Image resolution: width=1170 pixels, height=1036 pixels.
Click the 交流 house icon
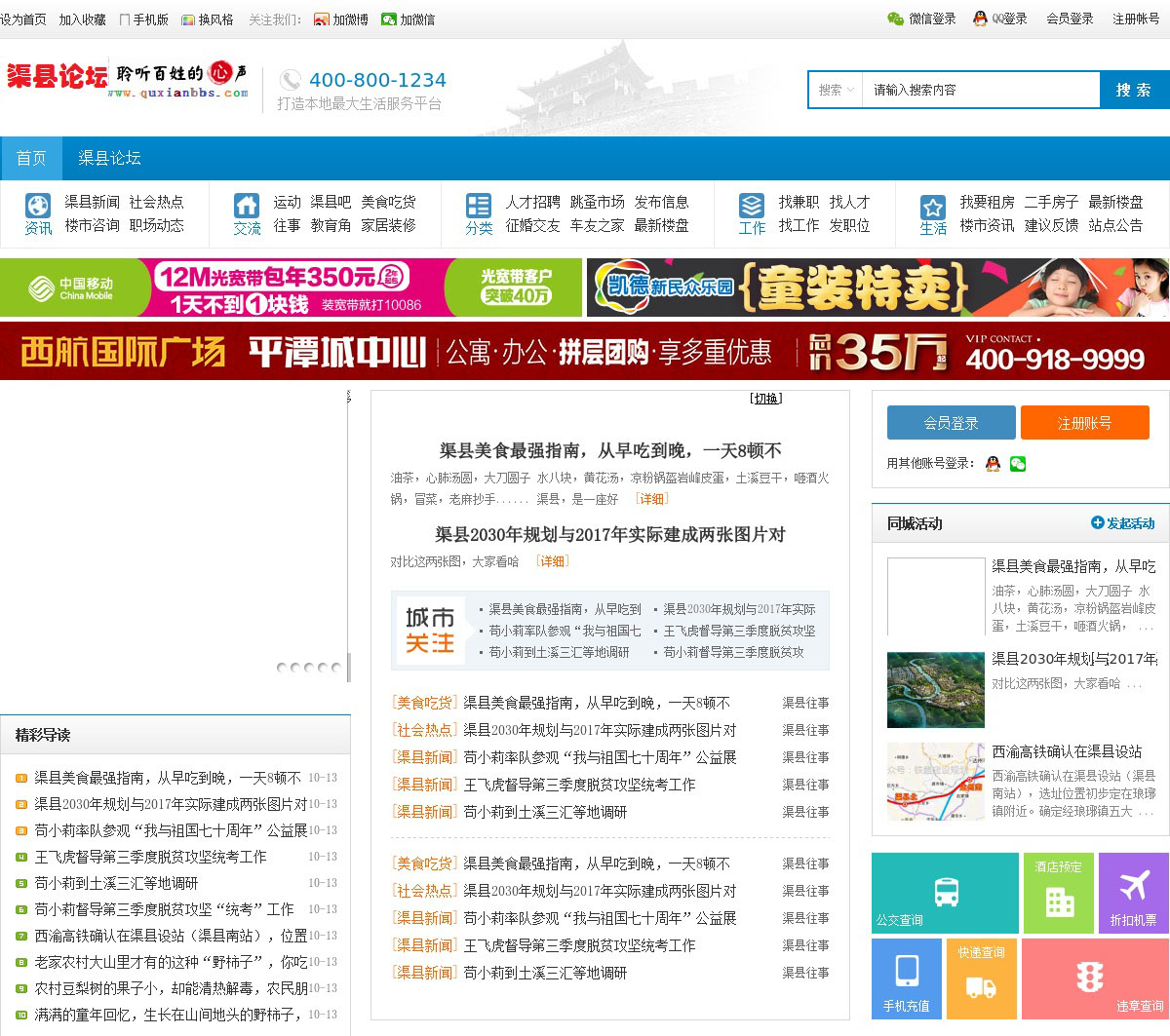tap(247, 206)
